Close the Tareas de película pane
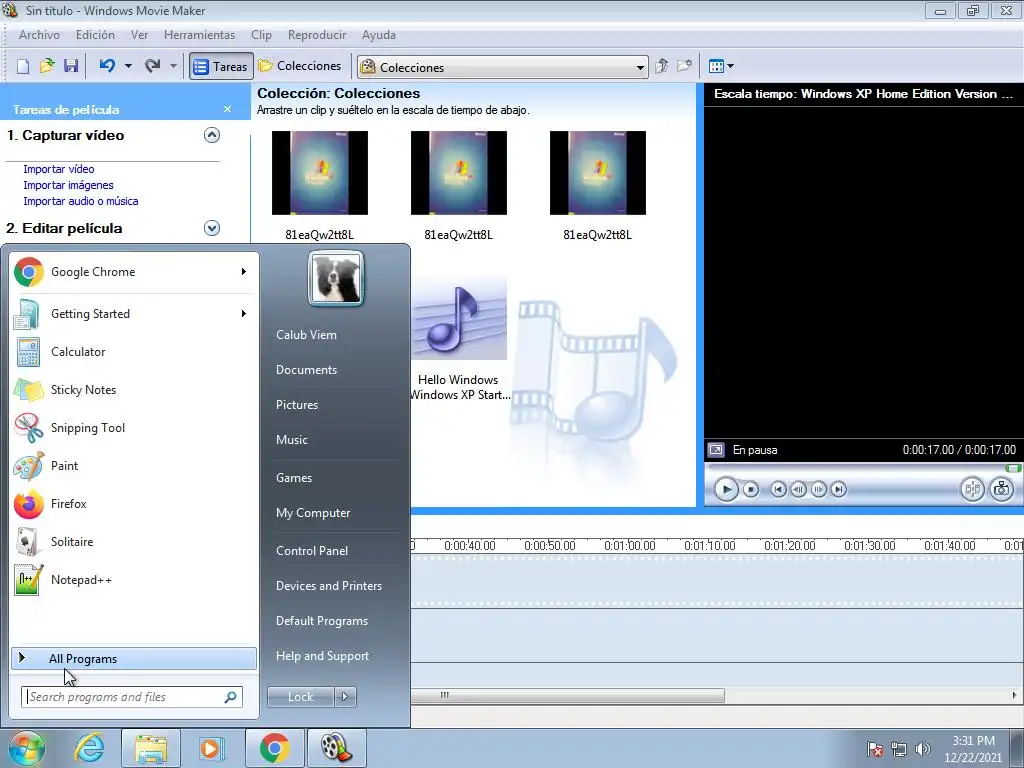 click(x=227, y=109)
